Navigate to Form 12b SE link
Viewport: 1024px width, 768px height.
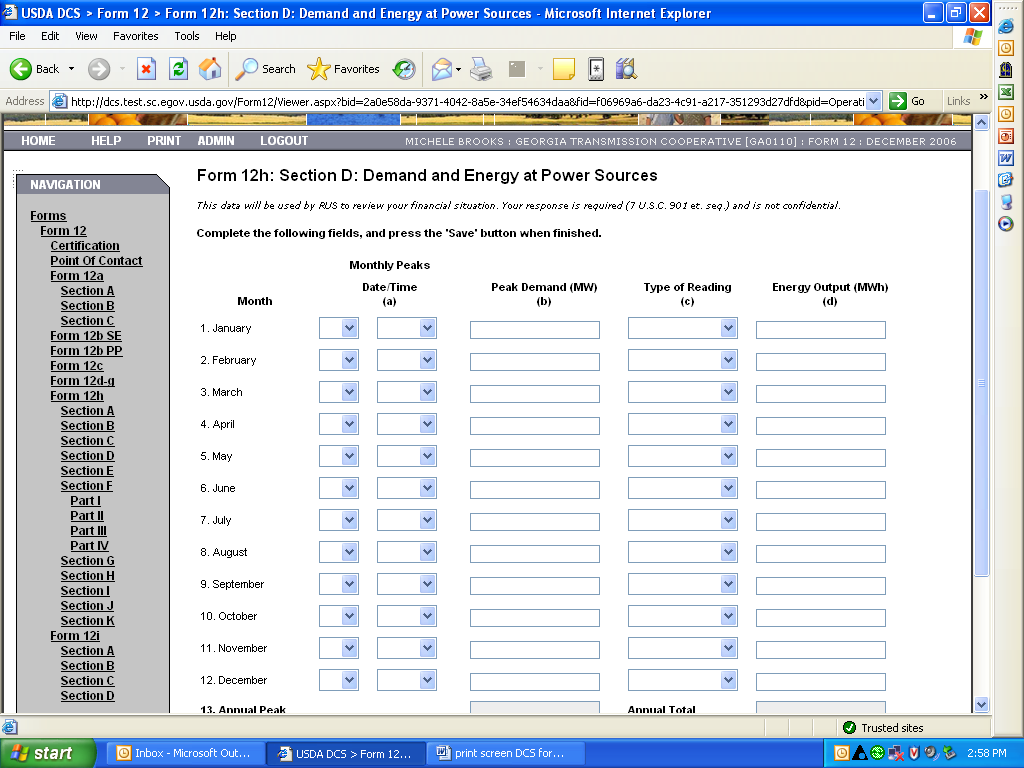(x=86, y=336)
